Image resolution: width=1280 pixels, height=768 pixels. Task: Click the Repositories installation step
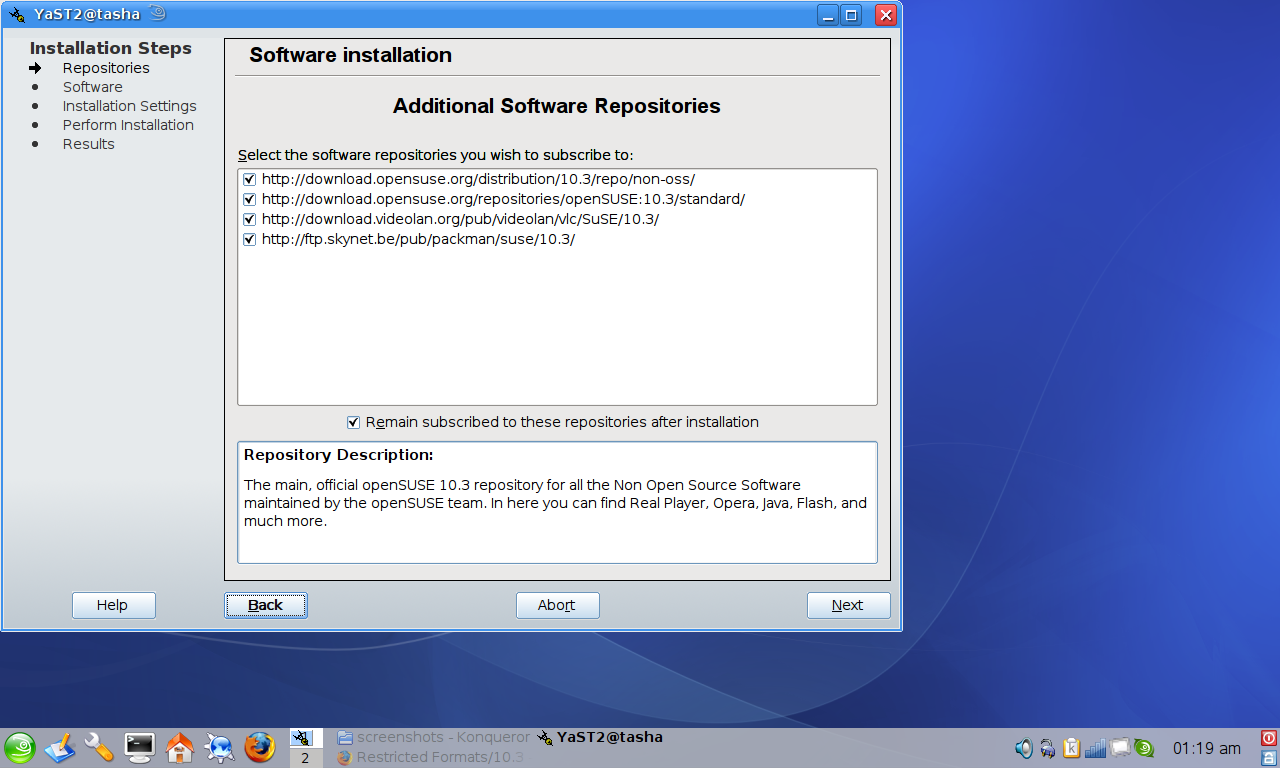tap(106, 68)
